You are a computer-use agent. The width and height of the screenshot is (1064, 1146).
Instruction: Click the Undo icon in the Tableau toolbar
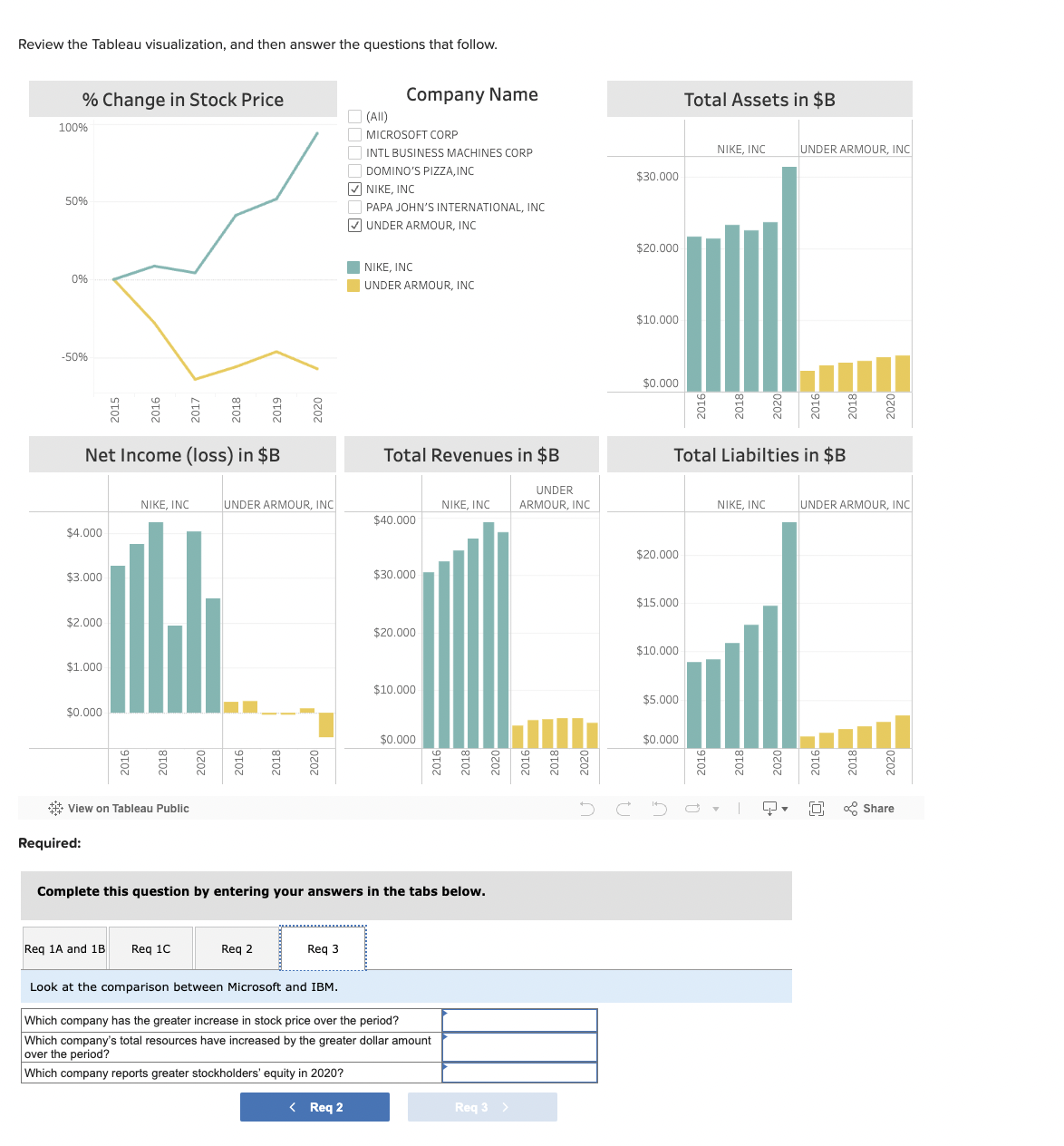(x=586, y=808)
